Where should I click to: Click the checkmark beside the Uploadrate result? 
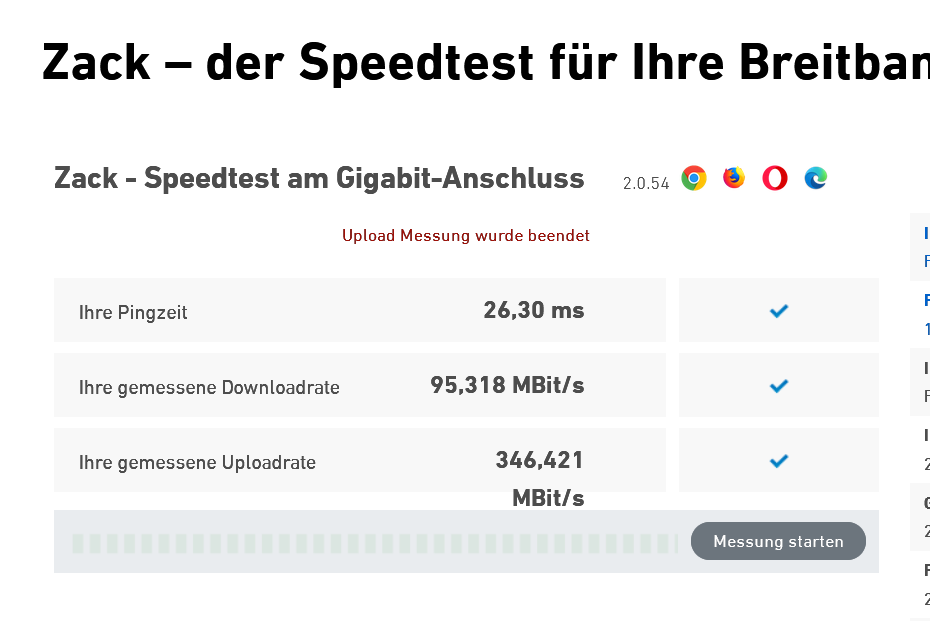pyautogui.click(x=779, y=461)
